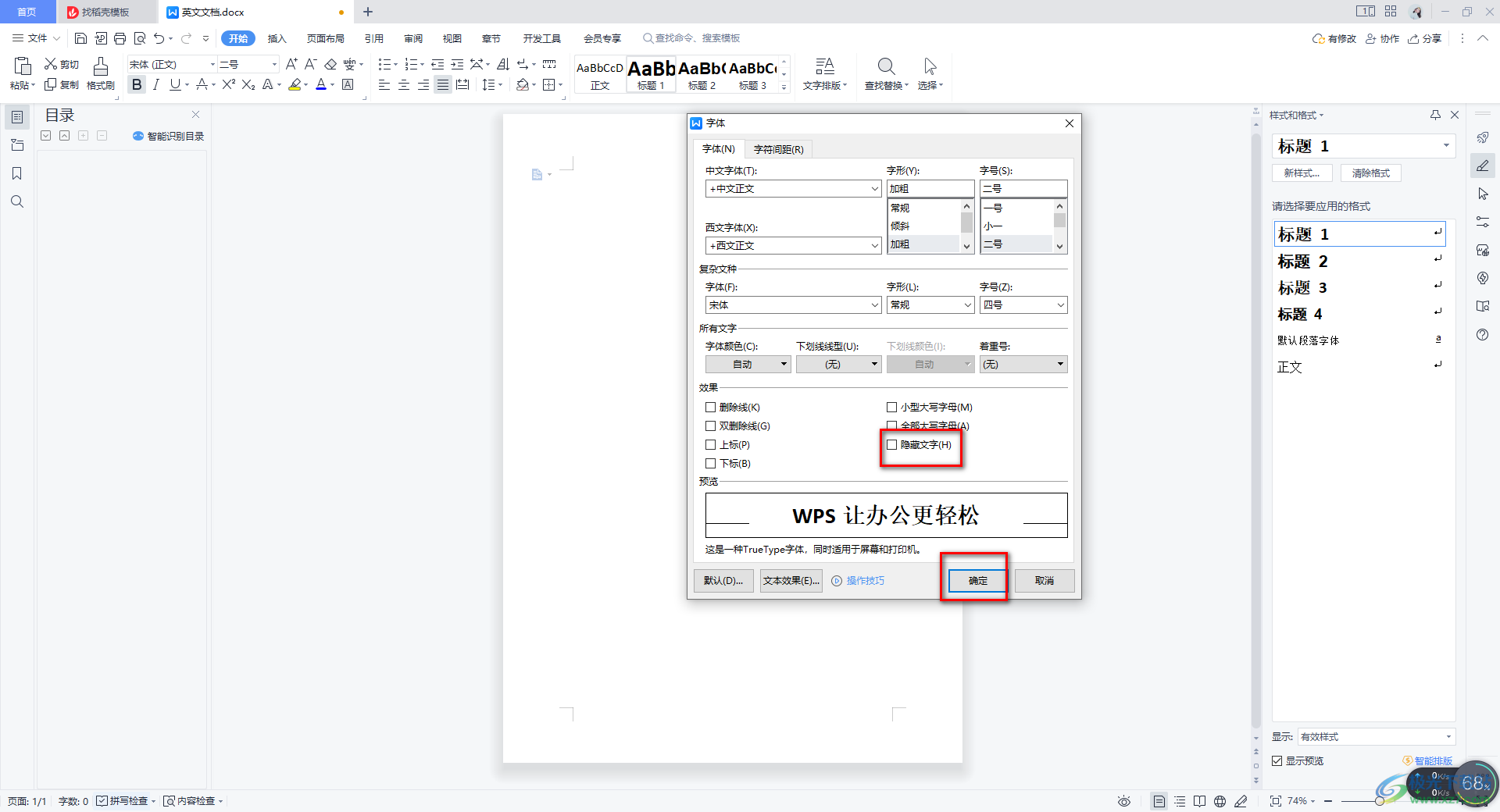Click the Cancel (取消) button
This screenshot has width=1500, height=812.
[1045, 581]
